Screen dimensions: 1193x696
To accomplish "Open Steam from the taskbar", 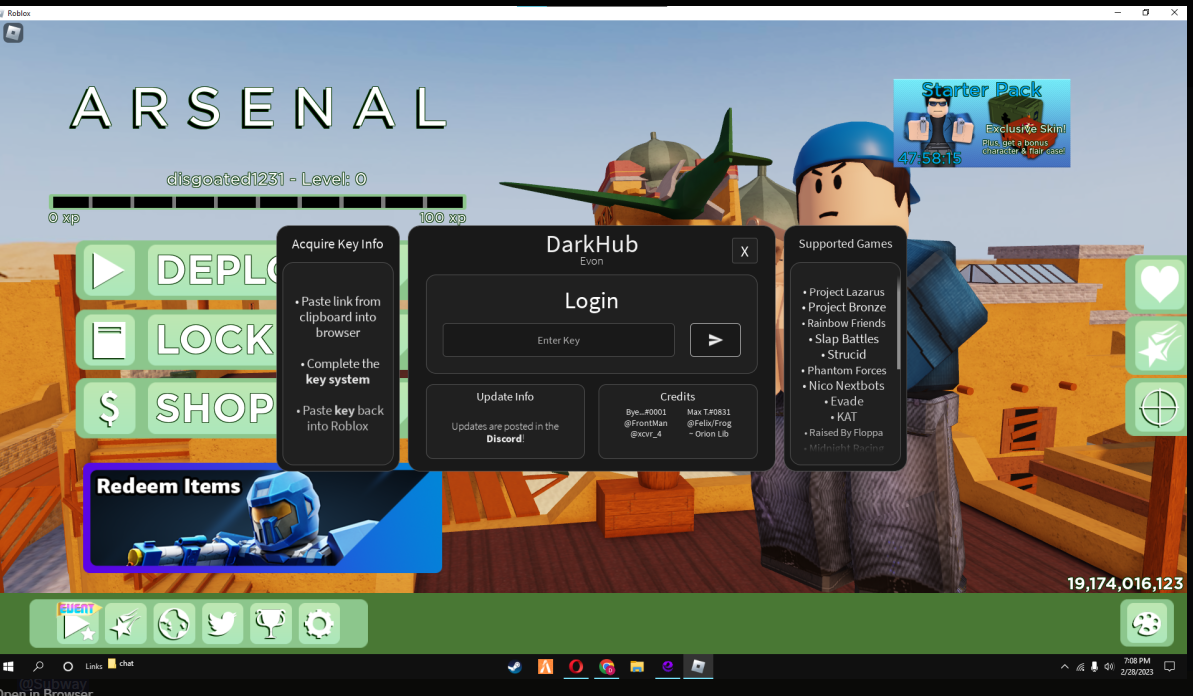I will pyautogui.click(x=515, y=667).
